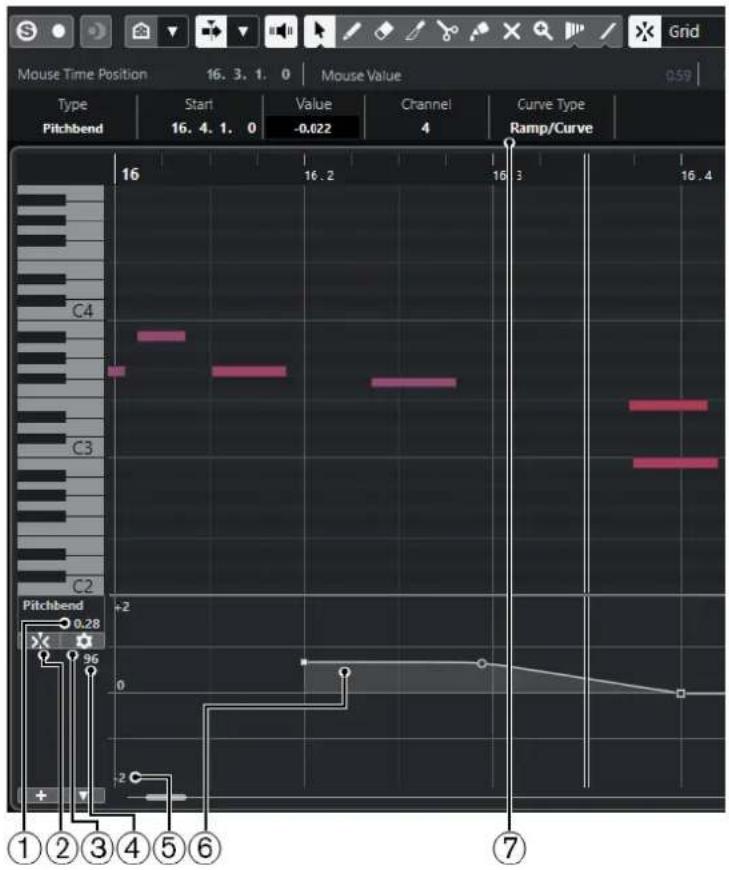Open the Pitchbend controller lane selector
The width and height of the screenshot is (729, 870).
pyautogui.click(x=53, y=605)
